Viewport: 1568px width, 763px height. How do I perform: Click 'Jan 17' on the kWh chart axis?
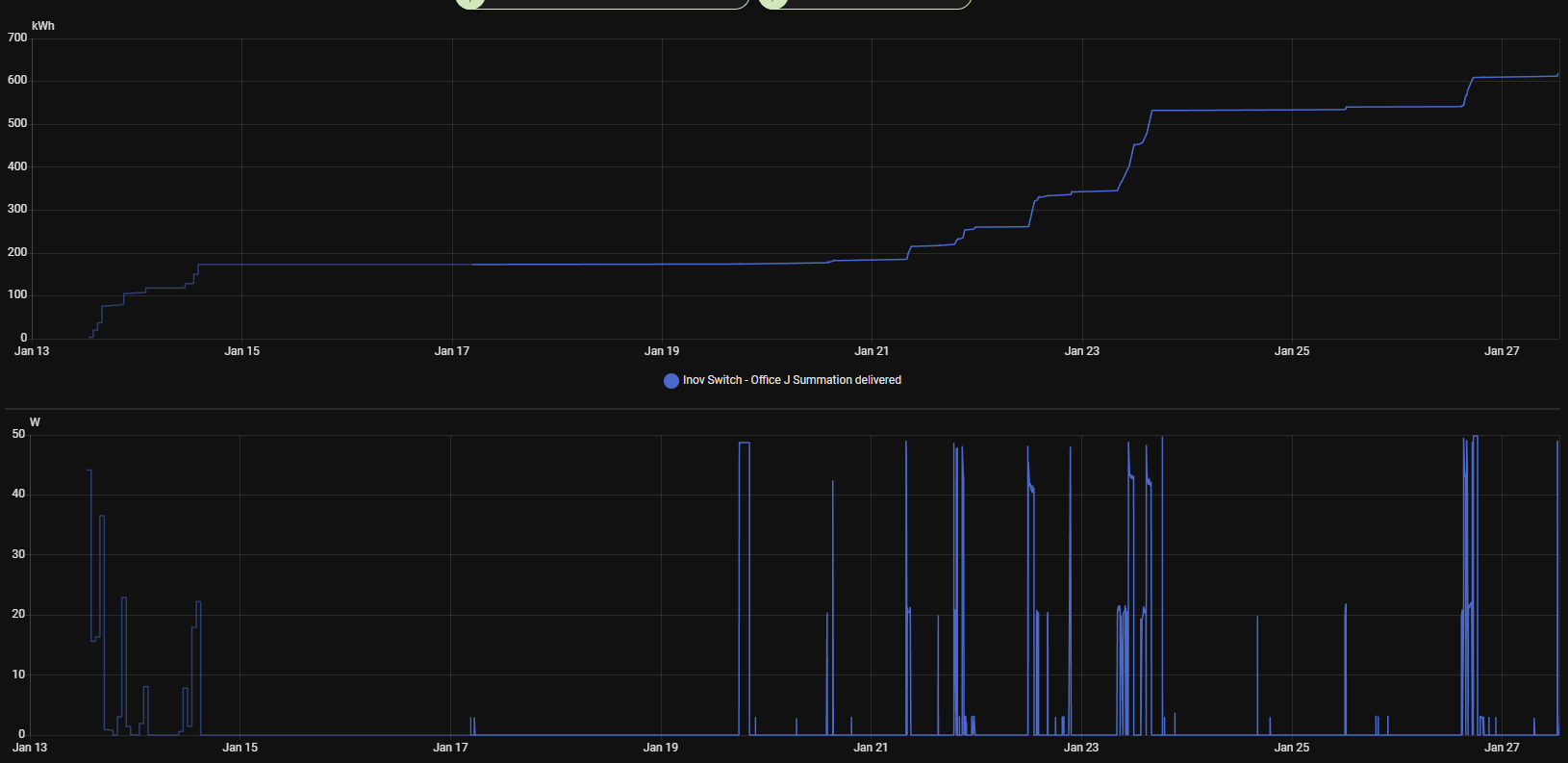(452, 351)
